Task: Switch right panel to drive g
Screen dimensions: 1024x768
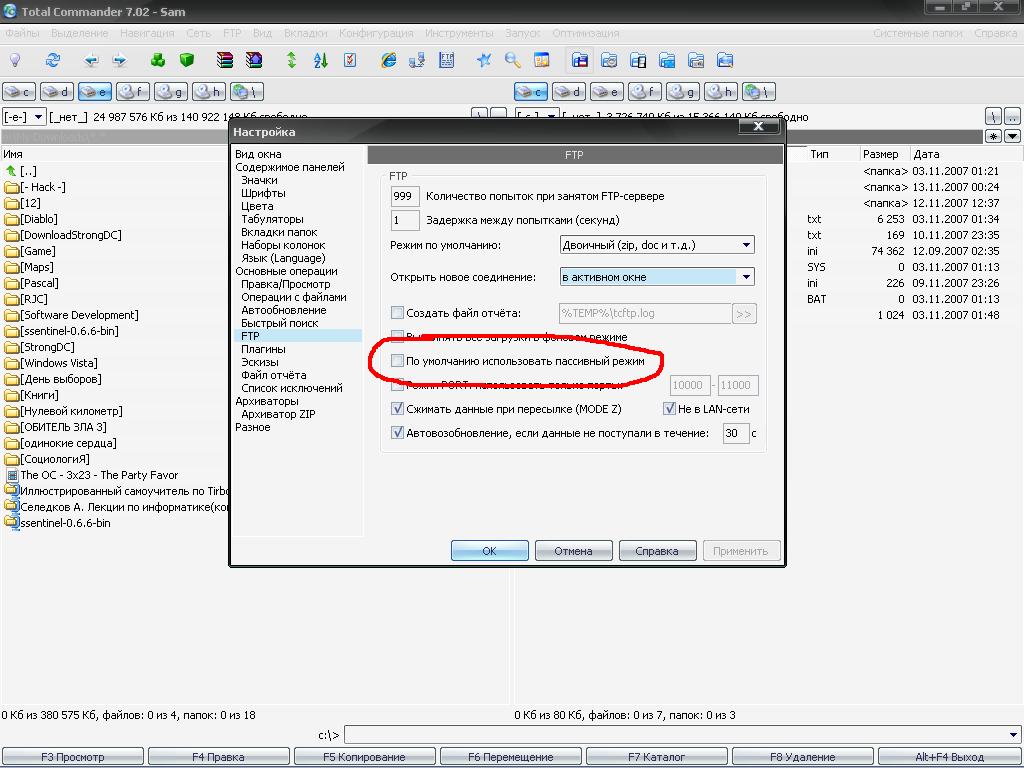Action: click(682, 91)
